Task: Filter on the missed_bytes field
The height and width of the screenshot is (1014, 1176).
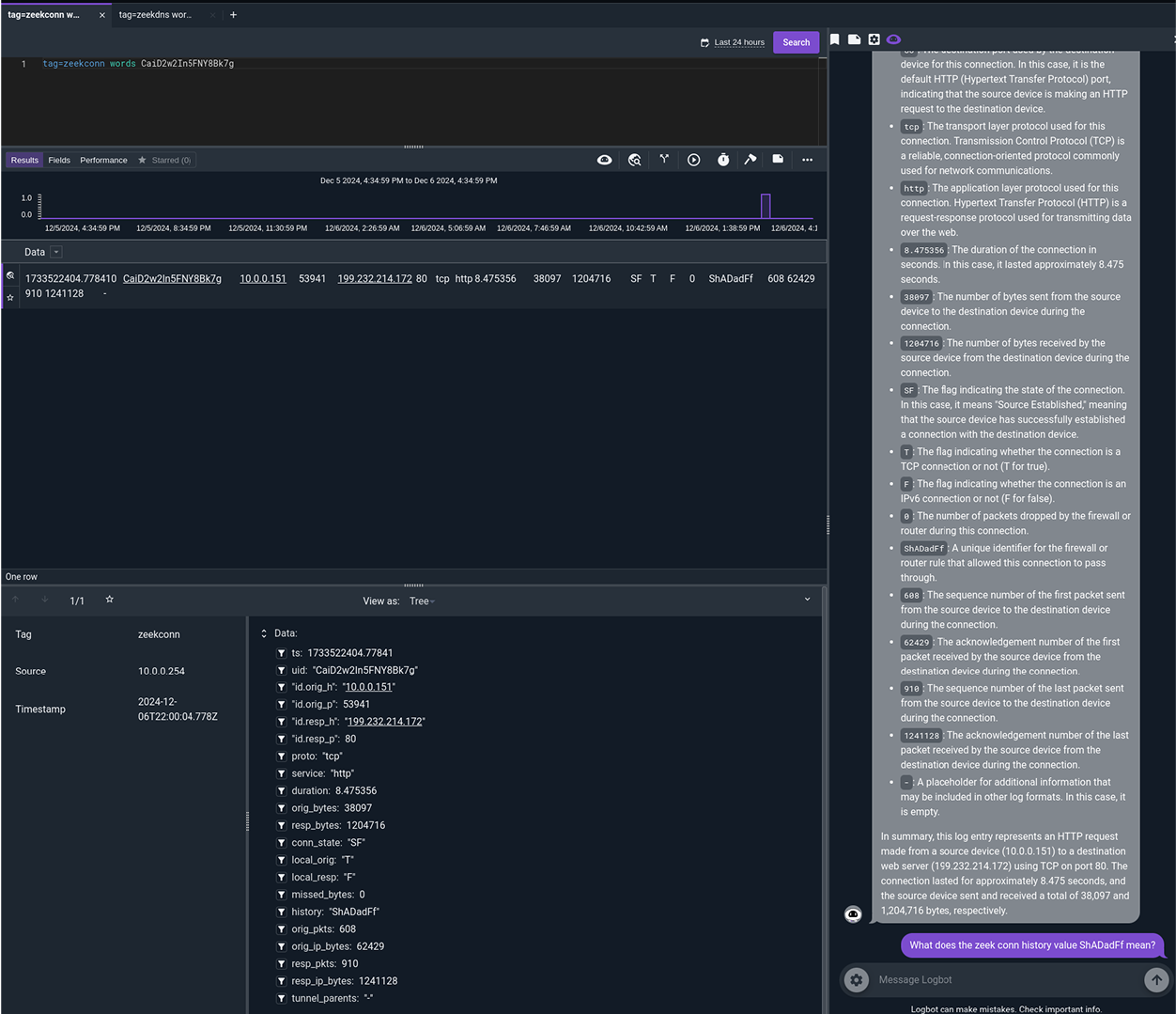Action: click(281, 895)
